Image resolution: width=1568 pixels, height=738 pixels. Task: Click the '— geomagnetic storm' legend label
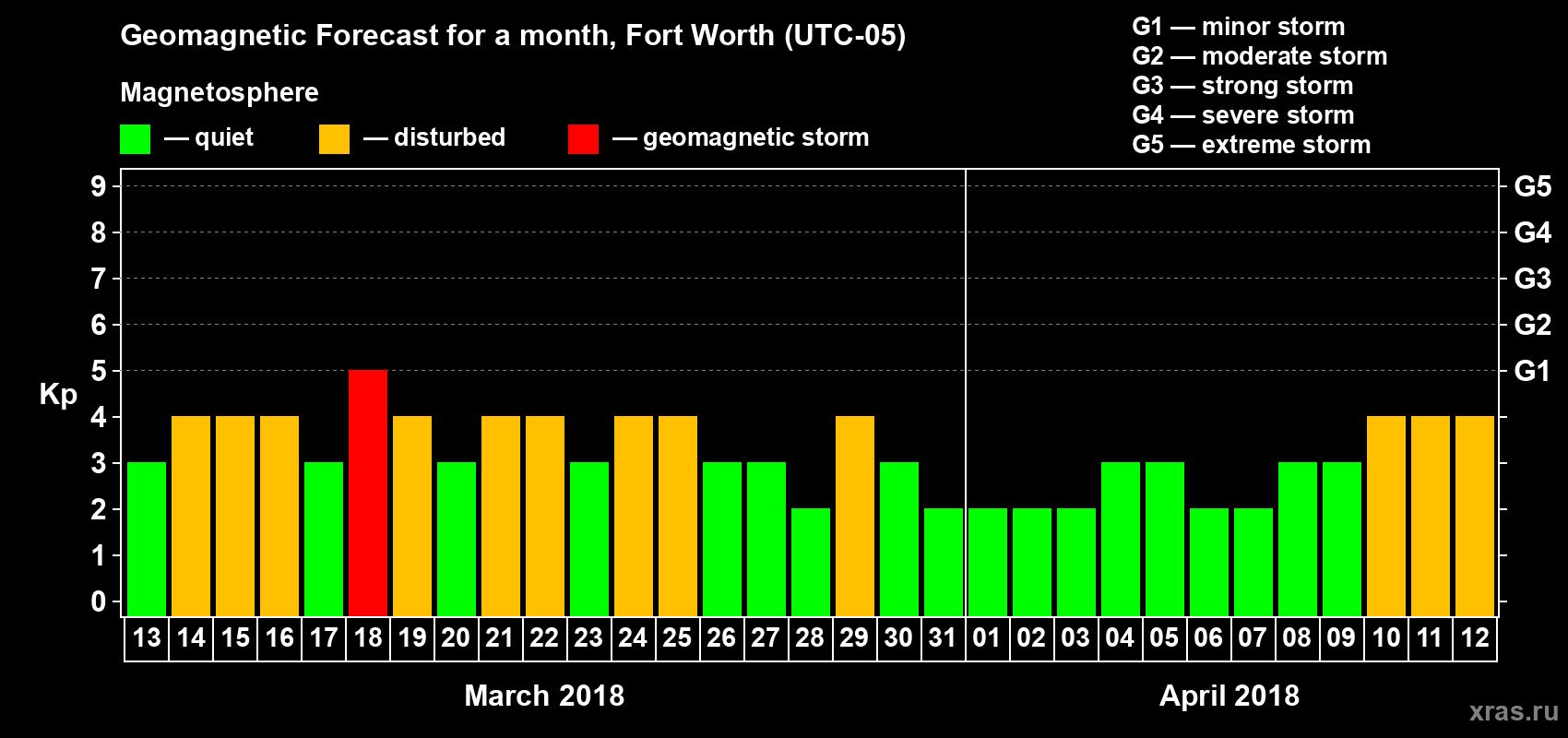[x=741, y=138]
